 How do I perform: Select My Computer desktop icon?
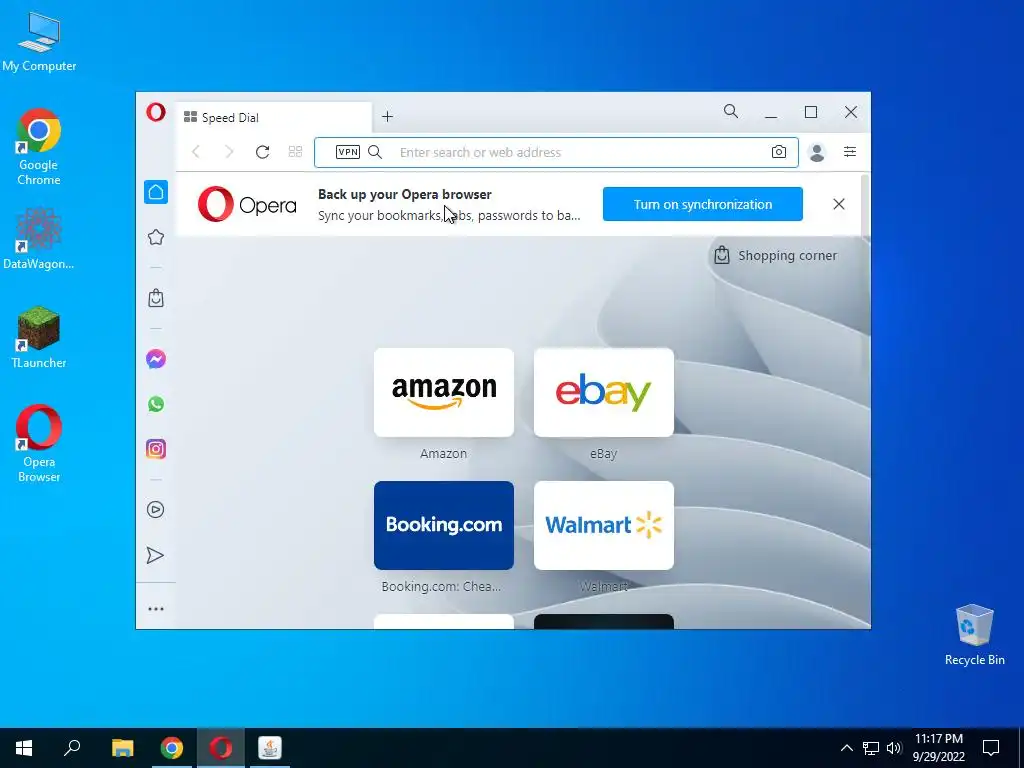(39, 42)
